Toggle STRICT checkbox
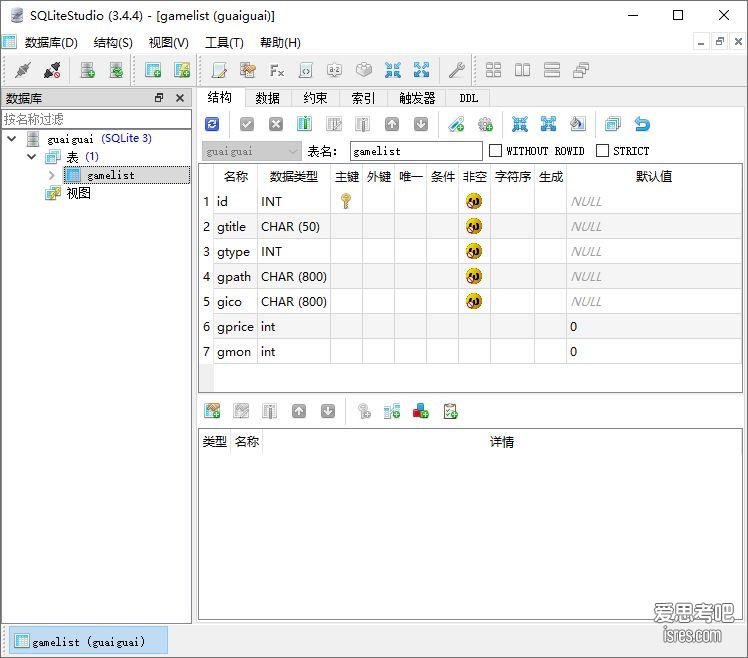The image size is (748, 658). click(x=603, y=151)
